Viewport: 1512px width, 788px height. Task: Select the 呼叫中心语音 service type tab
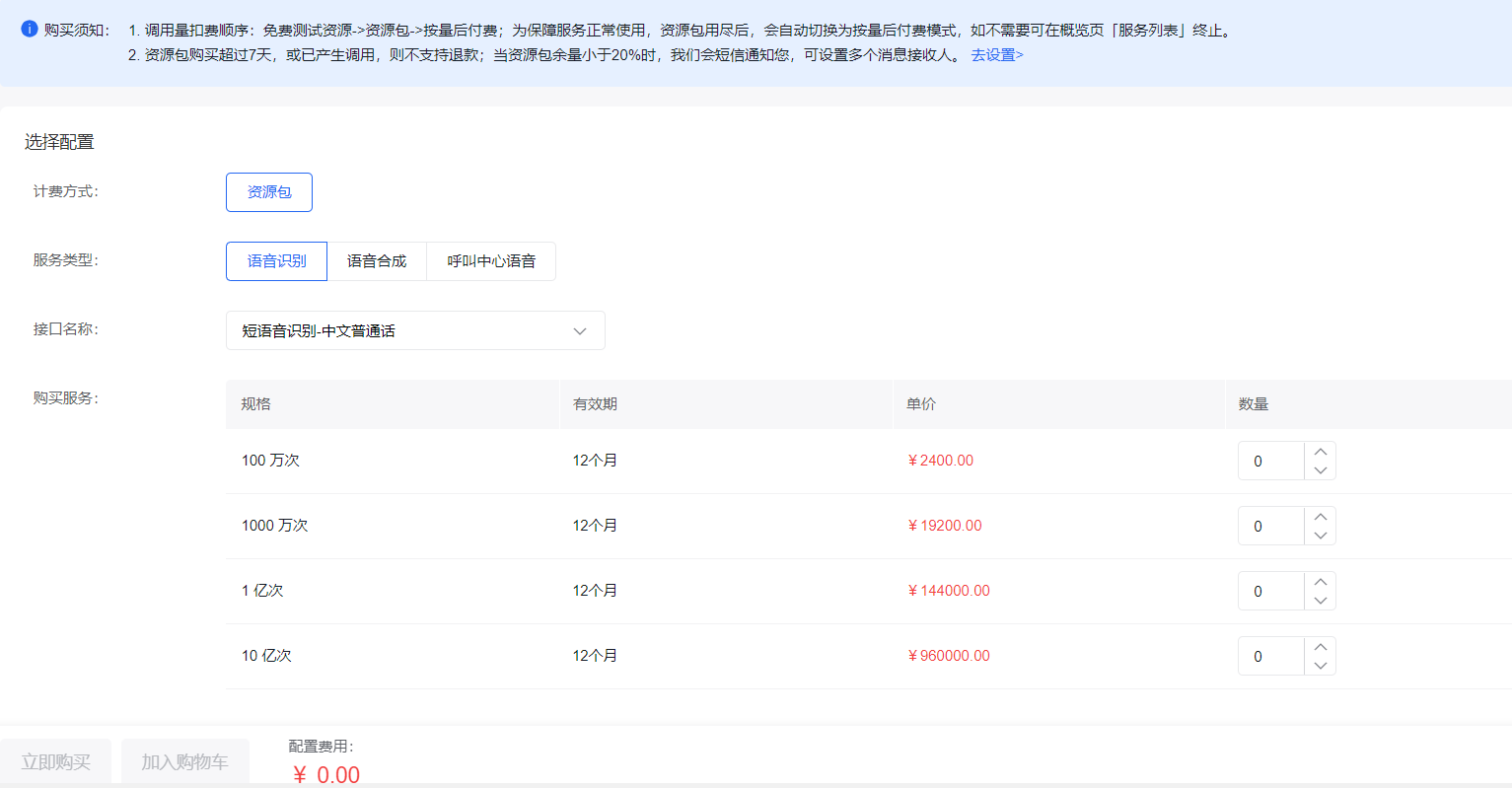point(491,261)
